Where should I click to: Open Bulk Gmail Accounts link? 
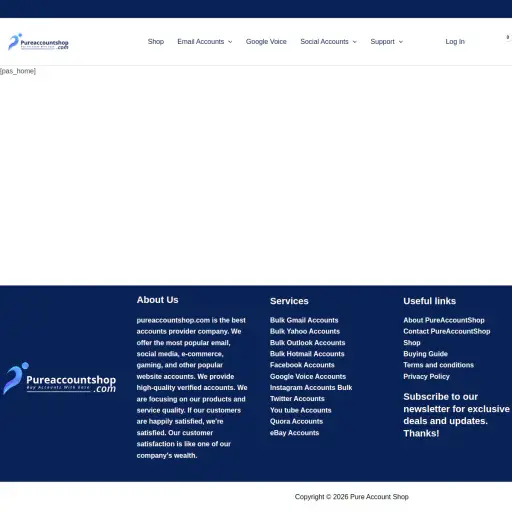tap(304, 320)
